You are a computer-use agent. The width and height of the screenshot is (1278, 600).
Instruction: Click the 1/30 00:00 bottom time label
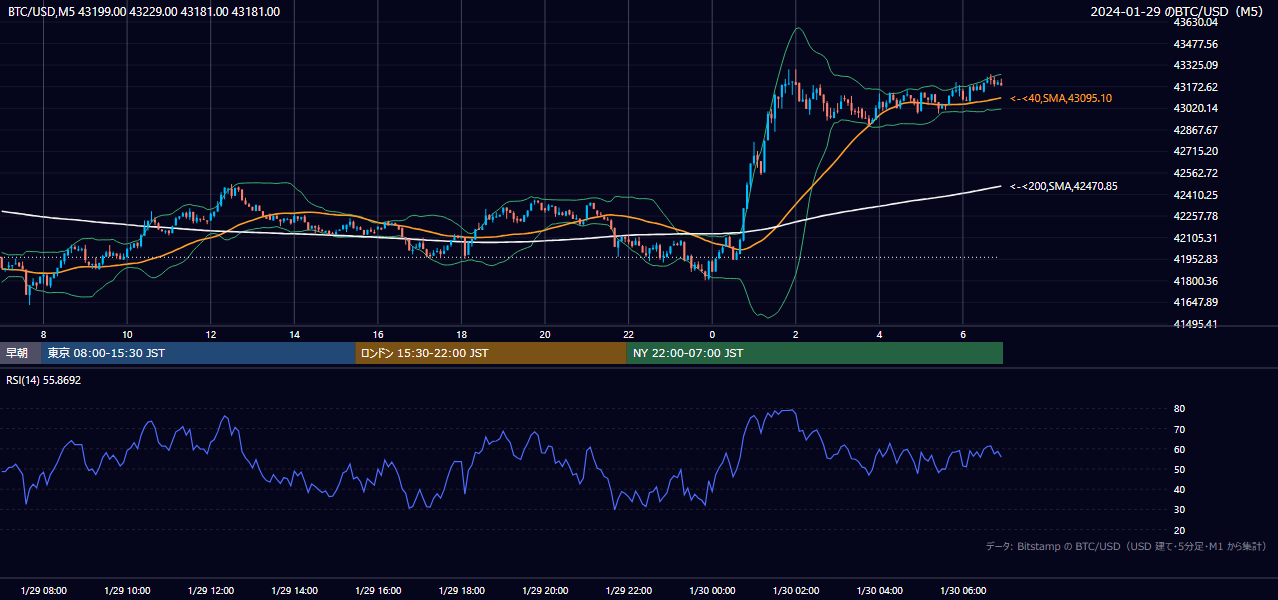click(712, 591)
